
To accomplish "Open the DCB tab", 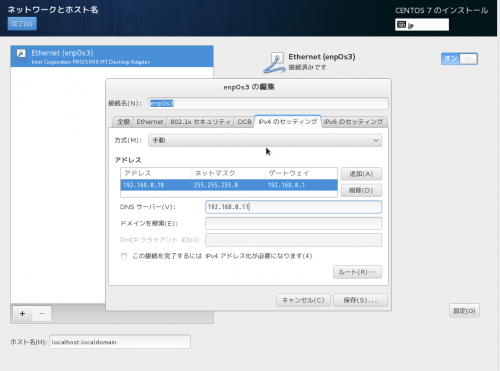I will click(244, 122).
